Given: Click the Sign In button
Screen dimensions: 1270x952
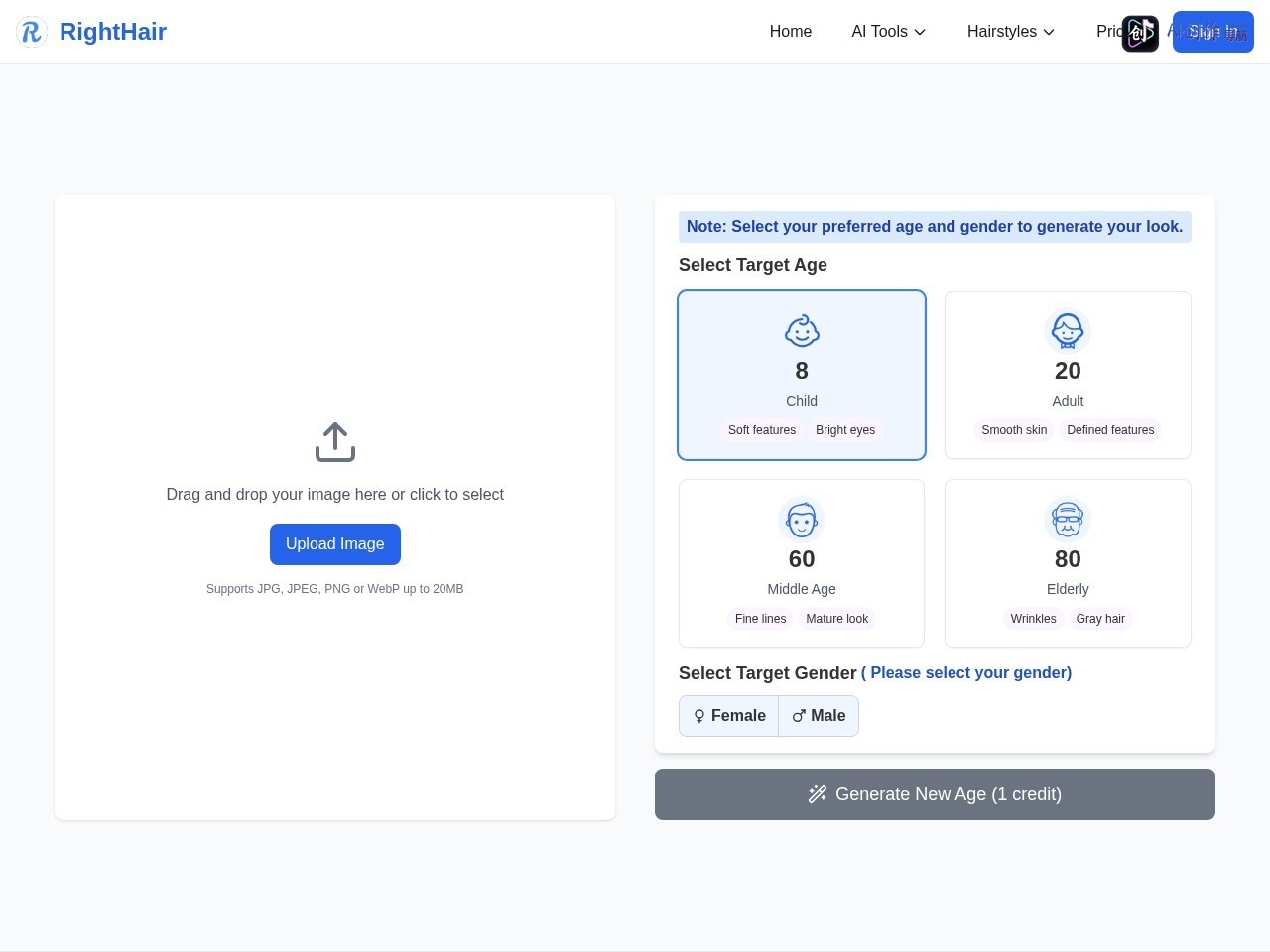Looking at the screenshot, I should [1213, 32].
